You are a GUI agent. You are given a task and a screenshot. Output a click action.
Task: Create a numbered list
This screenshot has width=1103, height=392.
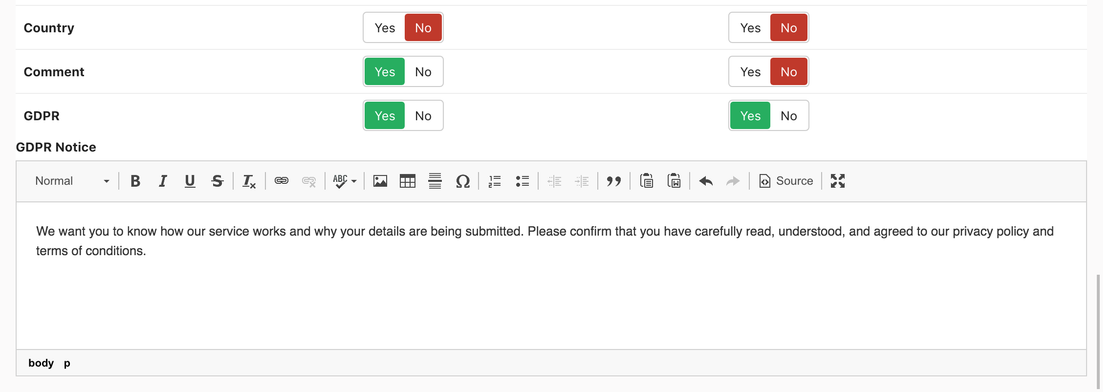coord(495,181)
